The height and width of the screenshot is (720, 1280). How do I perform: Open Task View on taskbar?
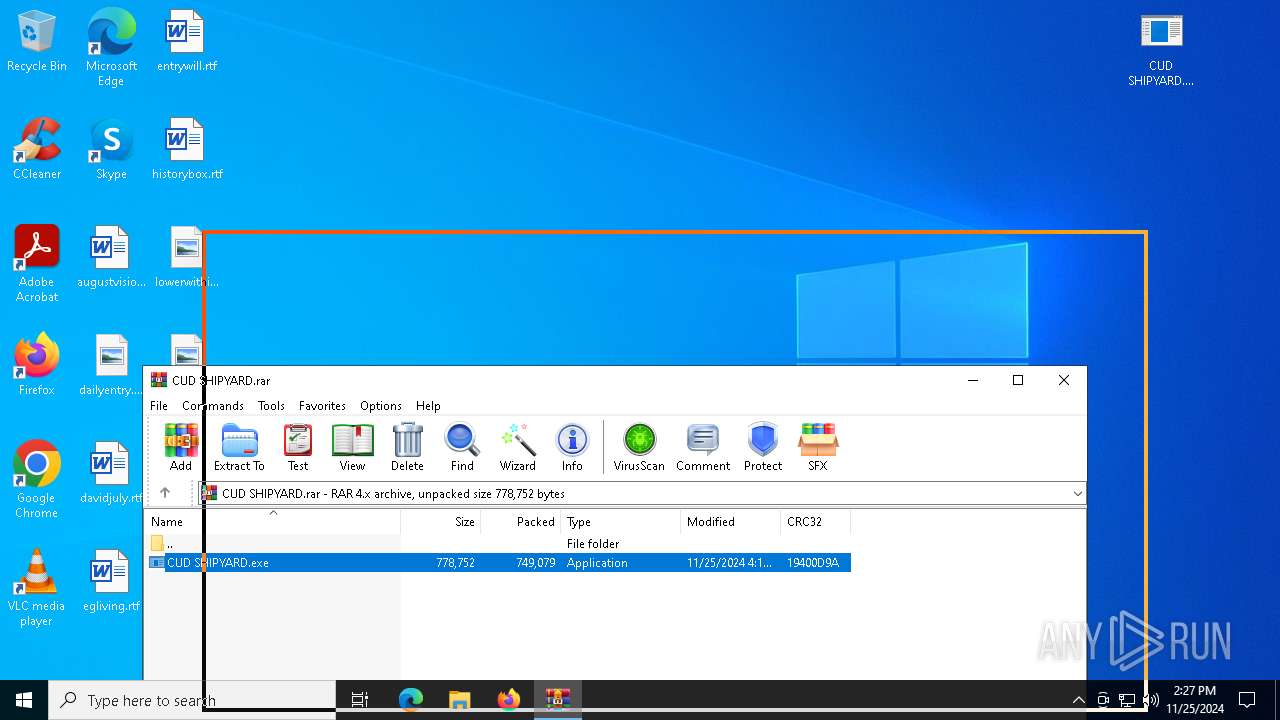pos(360,700)
